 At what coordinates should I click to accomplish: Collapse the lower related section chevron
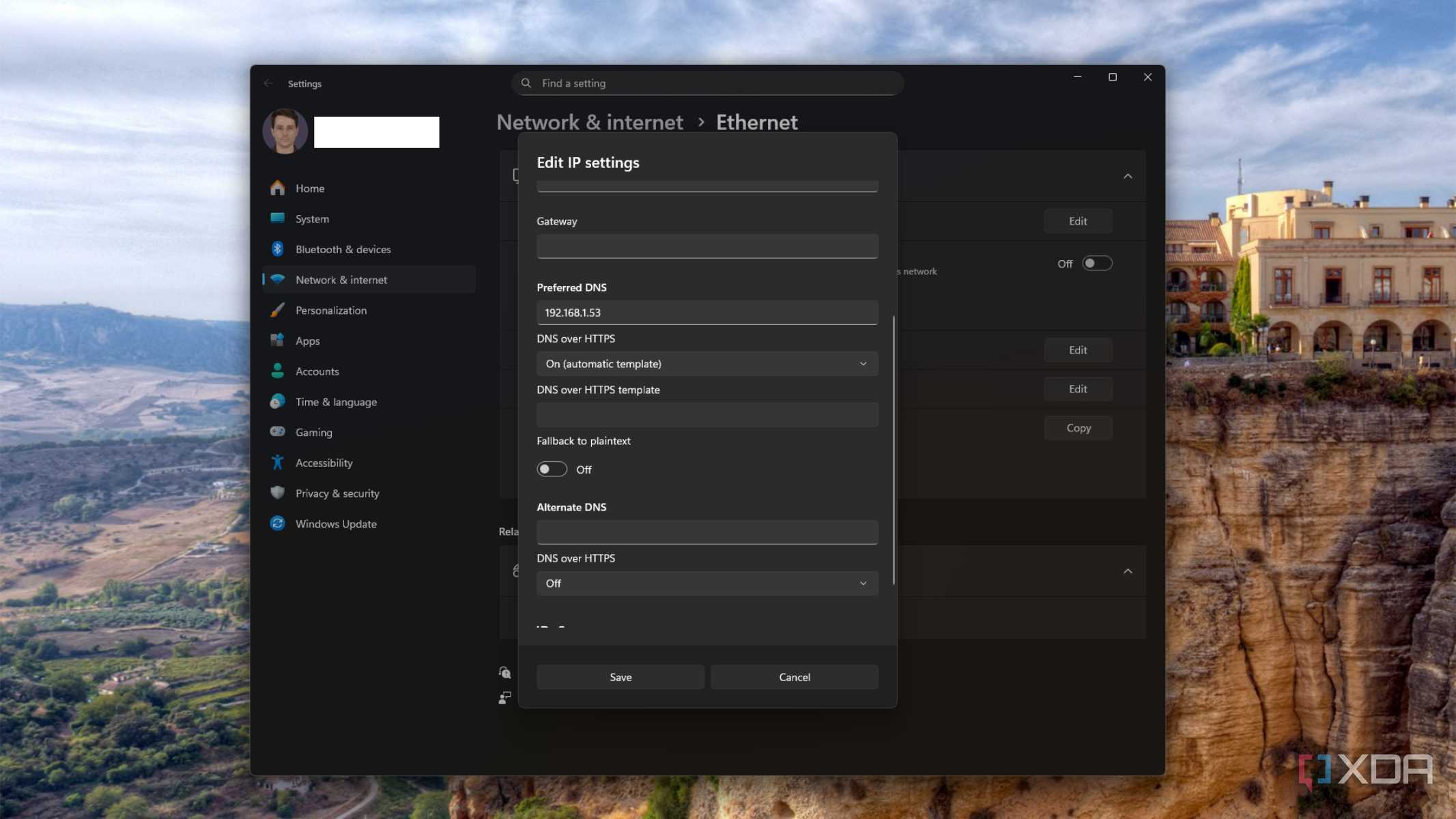(1128, 571)
